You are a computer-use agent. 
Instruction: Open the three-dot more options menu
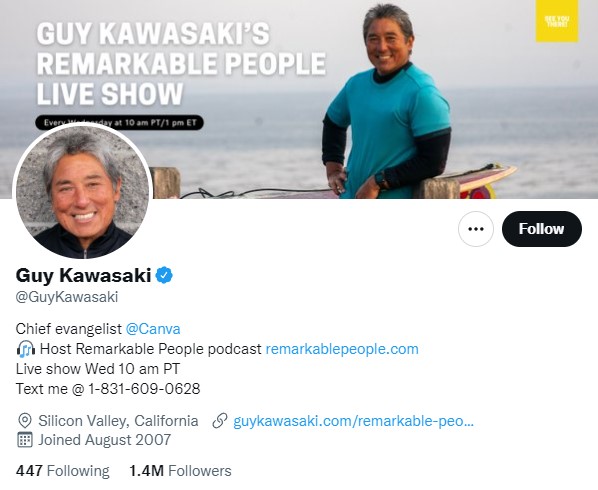pyautogui.click(x=476, y=229)
